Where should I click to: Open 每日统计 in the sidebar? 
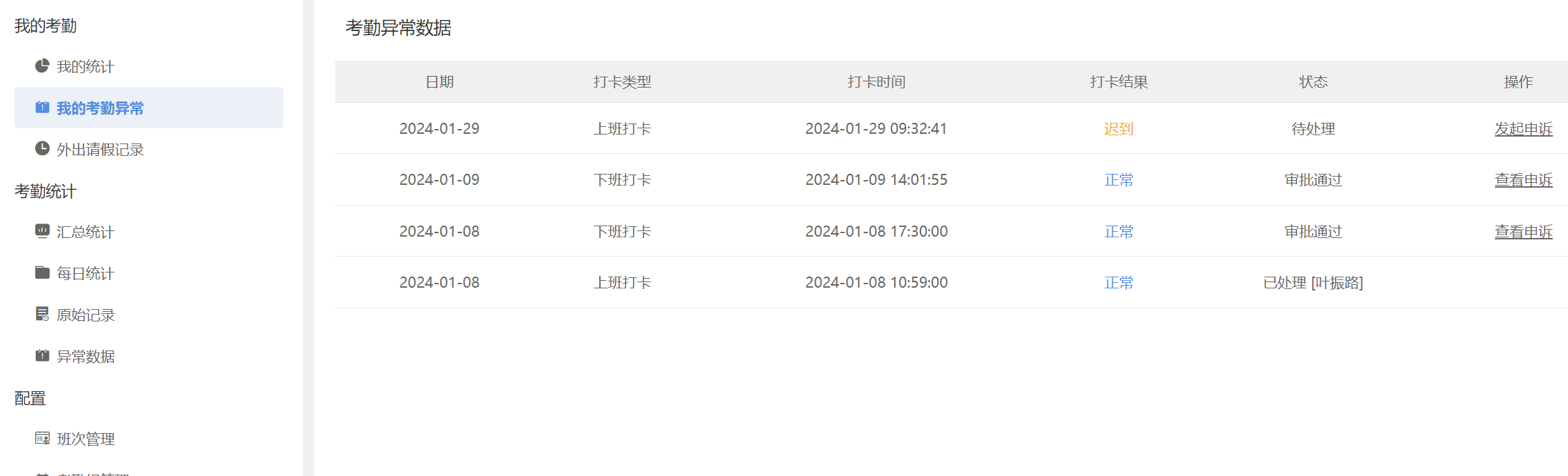click(x=86, y=274)
